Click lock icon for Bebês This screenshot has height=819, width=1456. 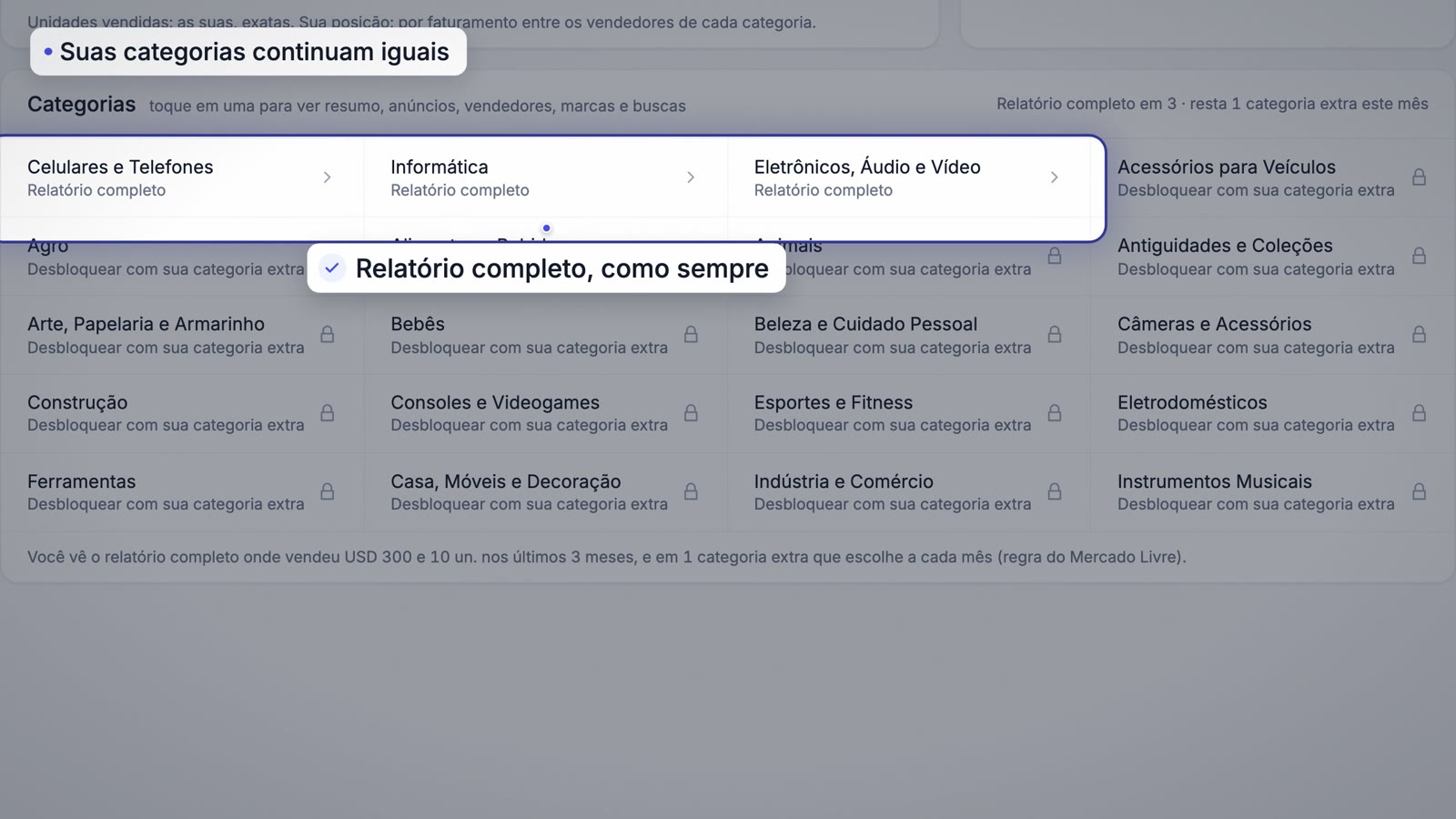[691, 334]
